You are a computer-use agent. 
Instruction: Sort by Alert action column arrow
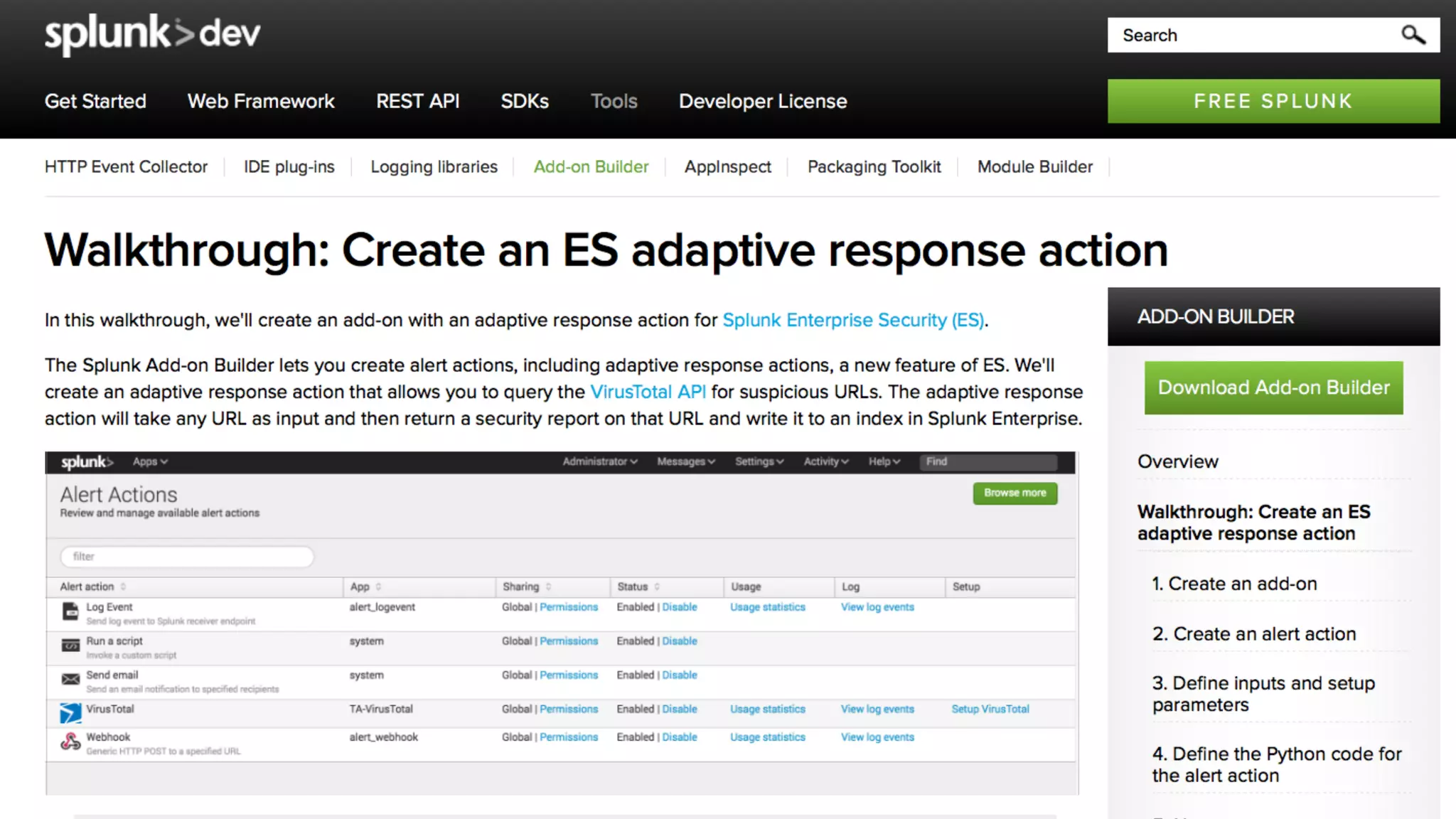123,587
